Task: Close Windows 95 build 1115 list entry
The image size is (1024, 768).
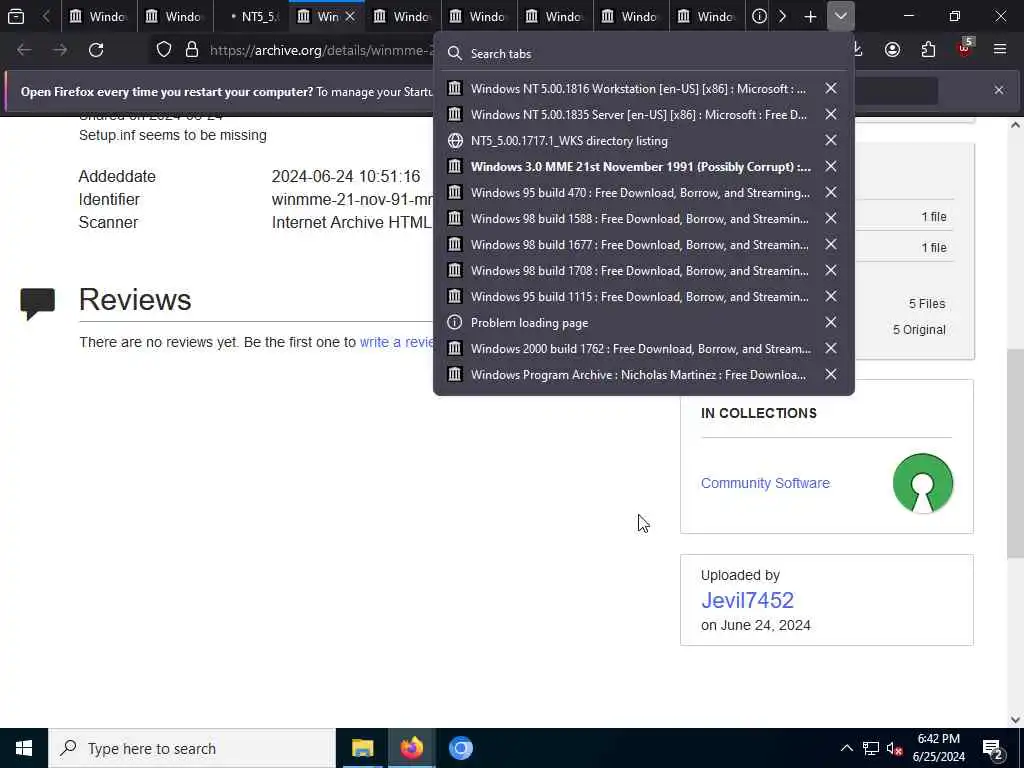Action: [x=831, y=296]
